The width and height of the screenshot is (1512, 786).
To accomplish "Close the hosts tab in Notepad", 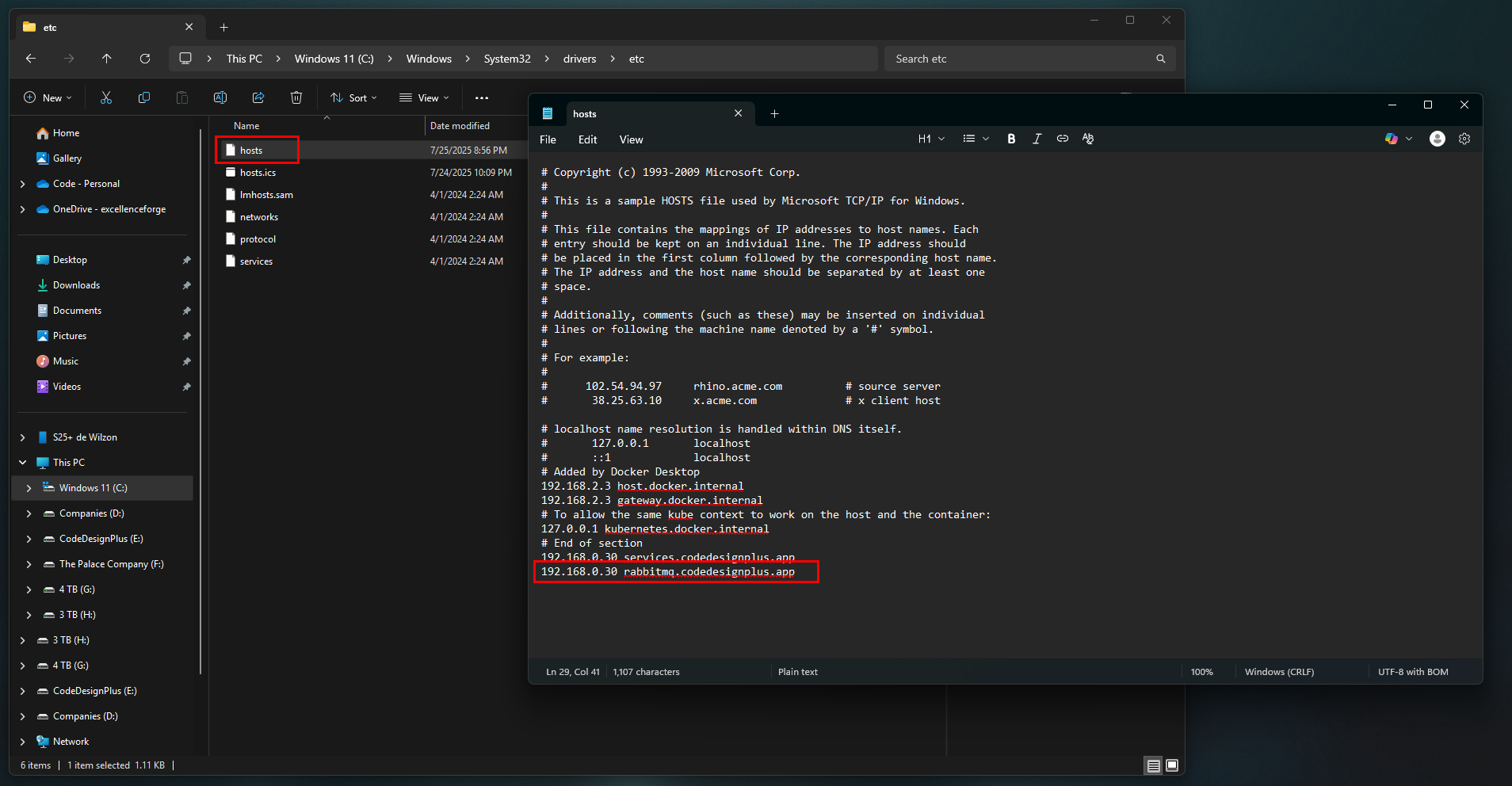I will point(739,113).
